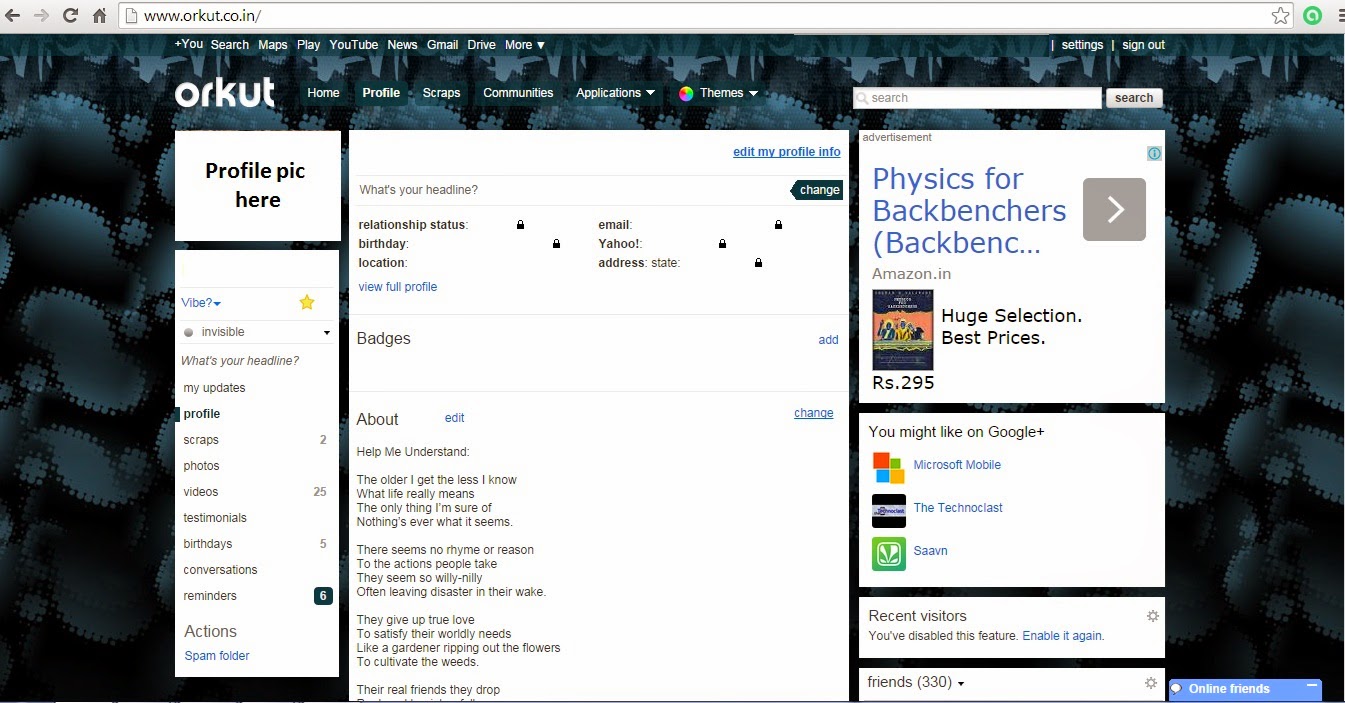Image resolution: width=1345 pixels, height=703 pixels.
Task: Click the physics book cover thumbnail
Action: click(x=903, y=330)
